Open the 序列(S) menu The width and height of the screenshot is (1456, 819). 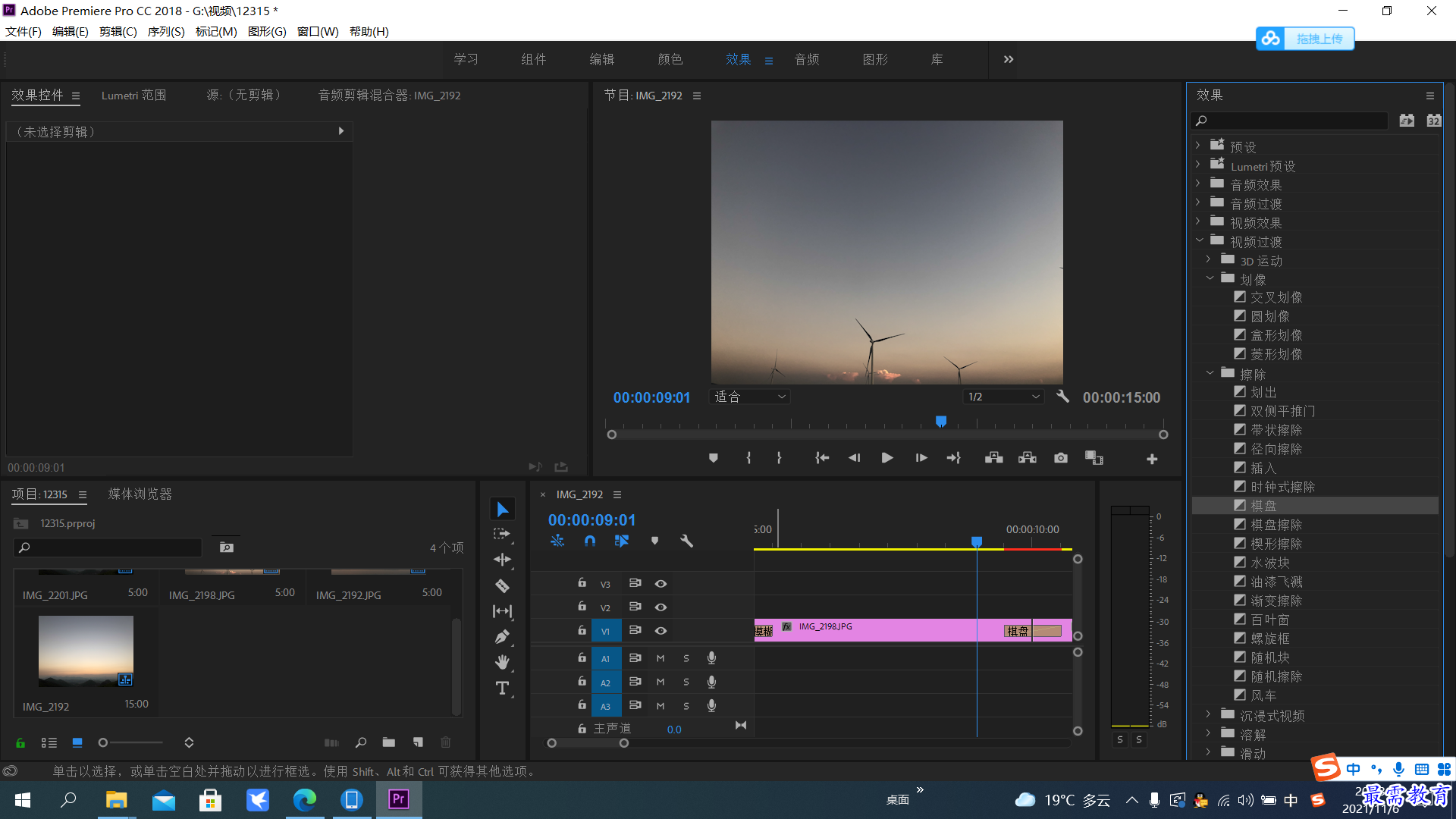point(166,31)
